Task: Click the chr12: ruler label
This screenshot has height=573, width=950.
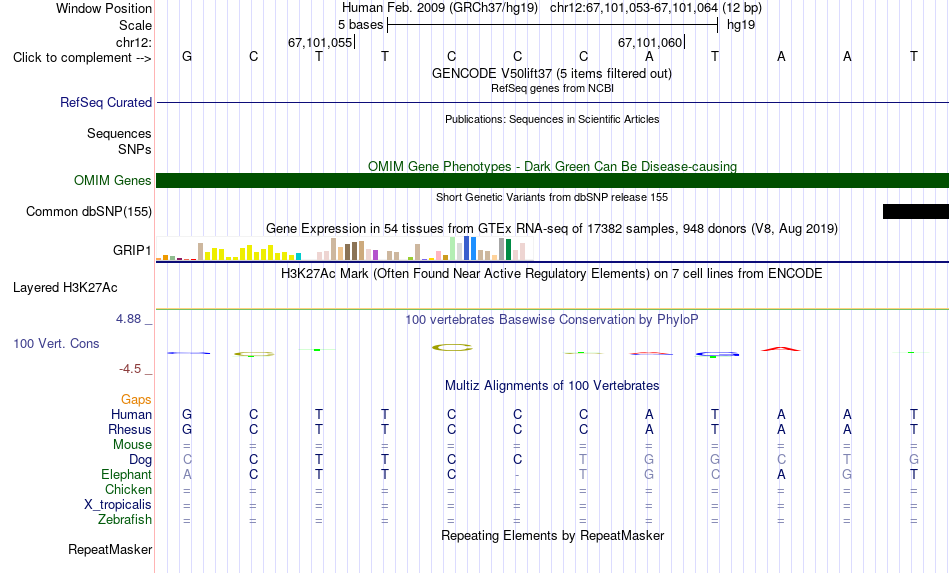Action: click(133, 42)
